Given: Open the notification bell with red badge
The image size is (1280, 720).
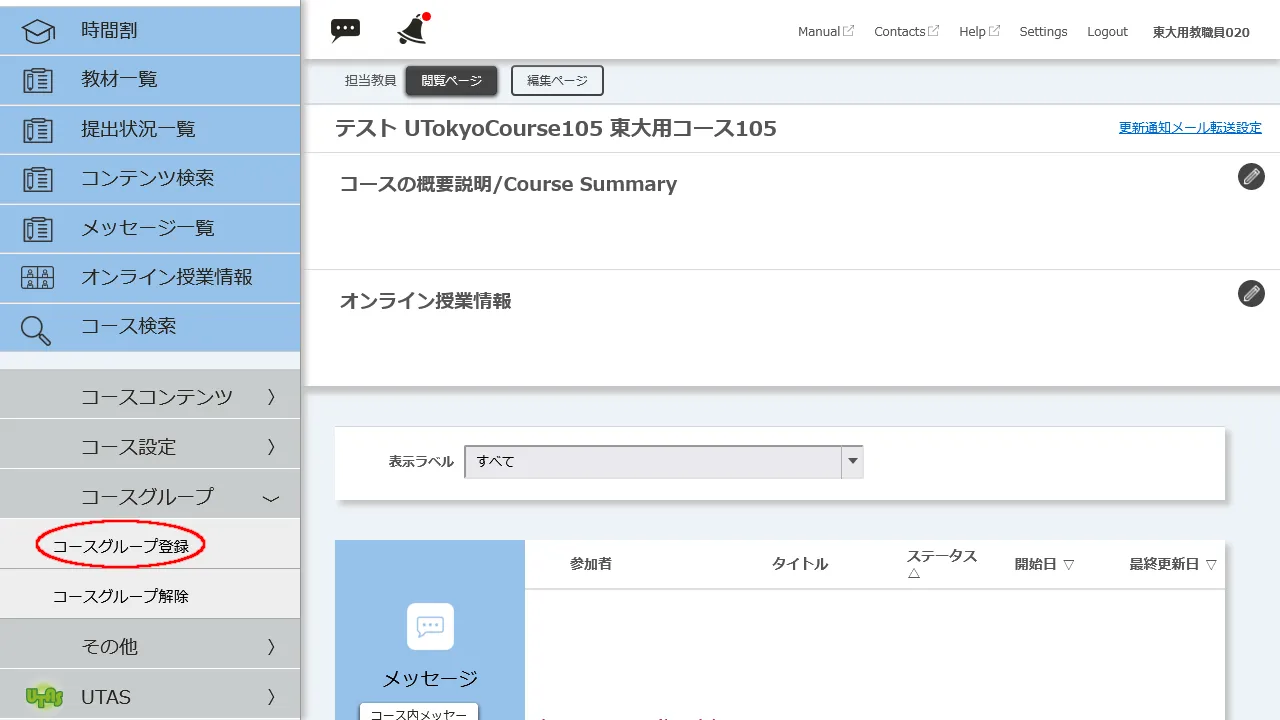Looking at the screenshot, I should coord(411,29).
